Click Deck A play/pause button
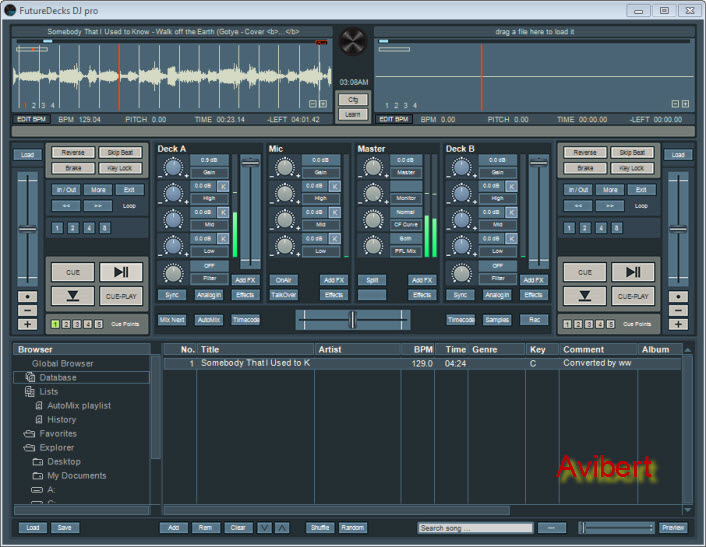Image resolution: width=706 pixels, height=547 pixels. pyautogui.click(x=121, y=272)
